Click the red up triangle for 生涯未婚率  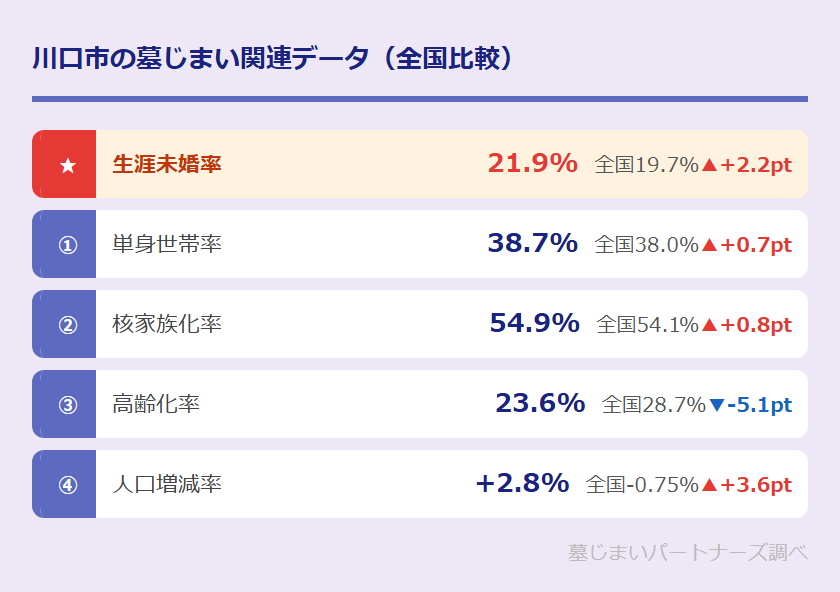click(x=710, y=165)
